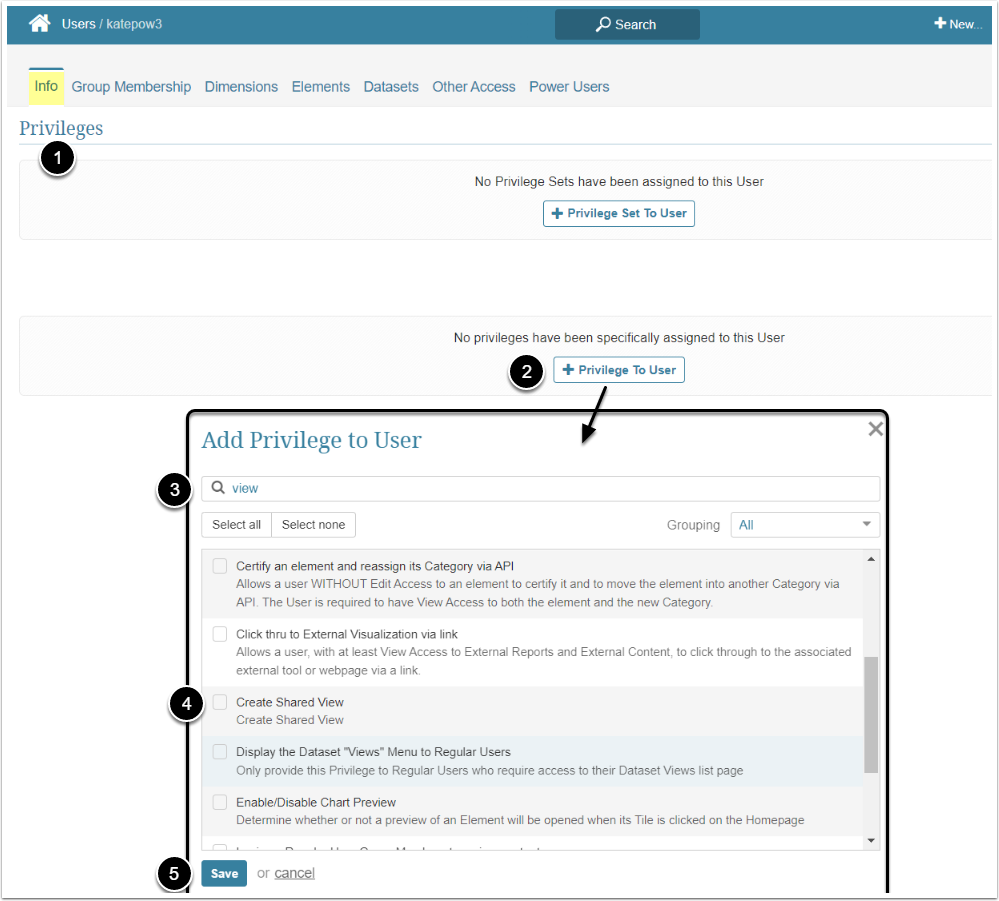Close the Add Privilege to User dialog
This screenshot has width=999, height=901.
[875, 429]
